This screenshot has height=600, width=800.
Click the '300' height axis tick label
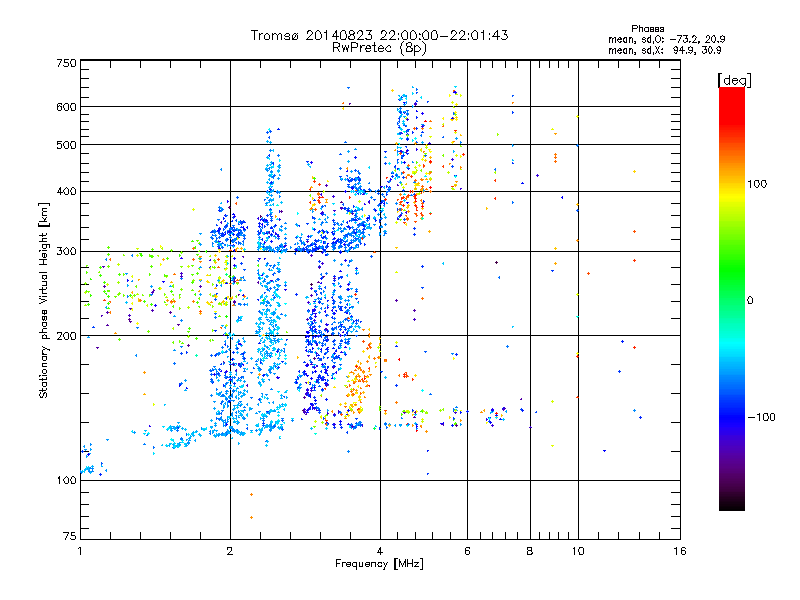[67, 252]
